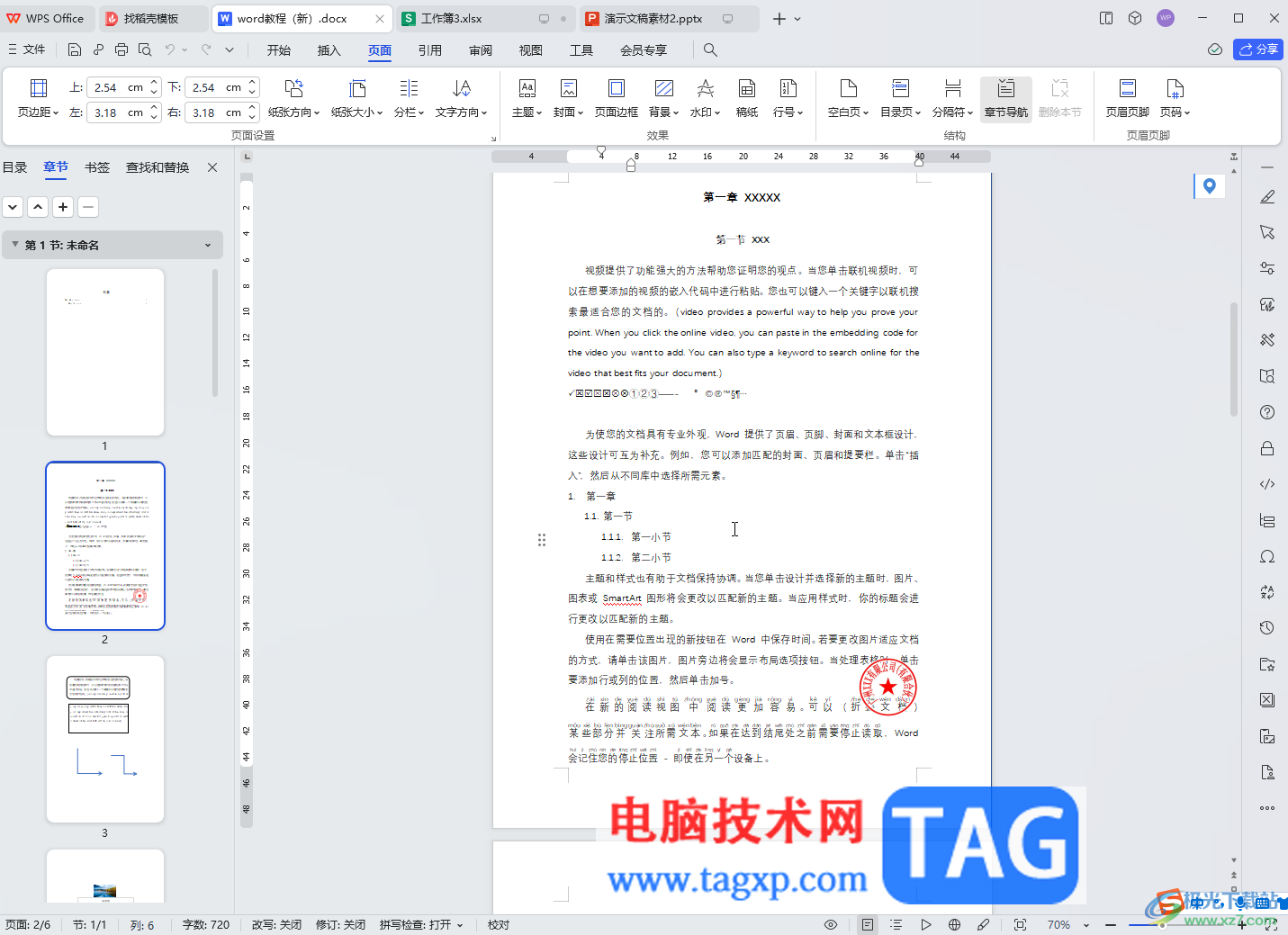Image resolution: width=1288 pixels, height=935 pixels.
Task: Open the 目录 navigation pane tab
Action: point(15,167)
